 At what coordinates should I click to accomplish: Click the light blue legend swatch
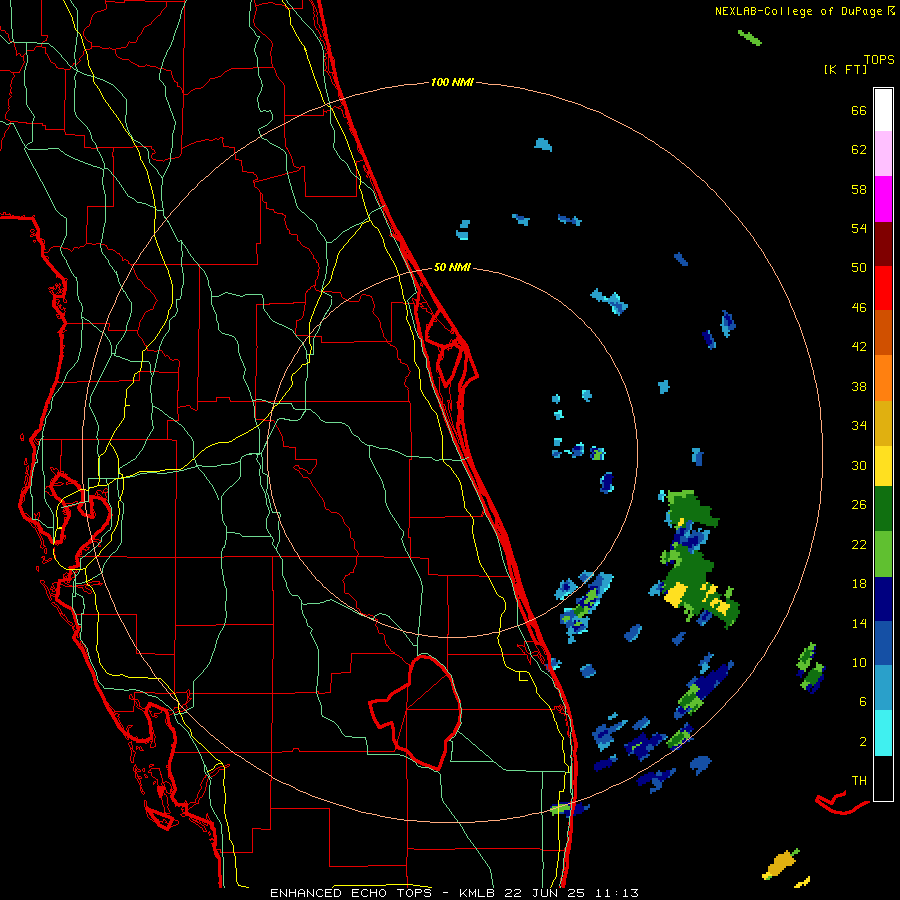click(x=883, y=688)
